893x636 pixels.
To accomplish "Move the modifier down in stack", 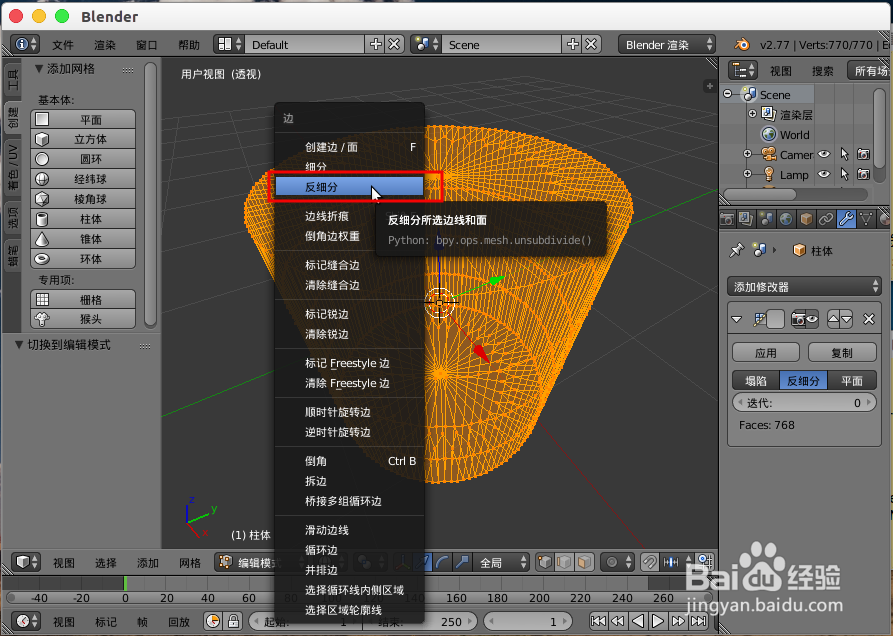I will coord(847,319).
